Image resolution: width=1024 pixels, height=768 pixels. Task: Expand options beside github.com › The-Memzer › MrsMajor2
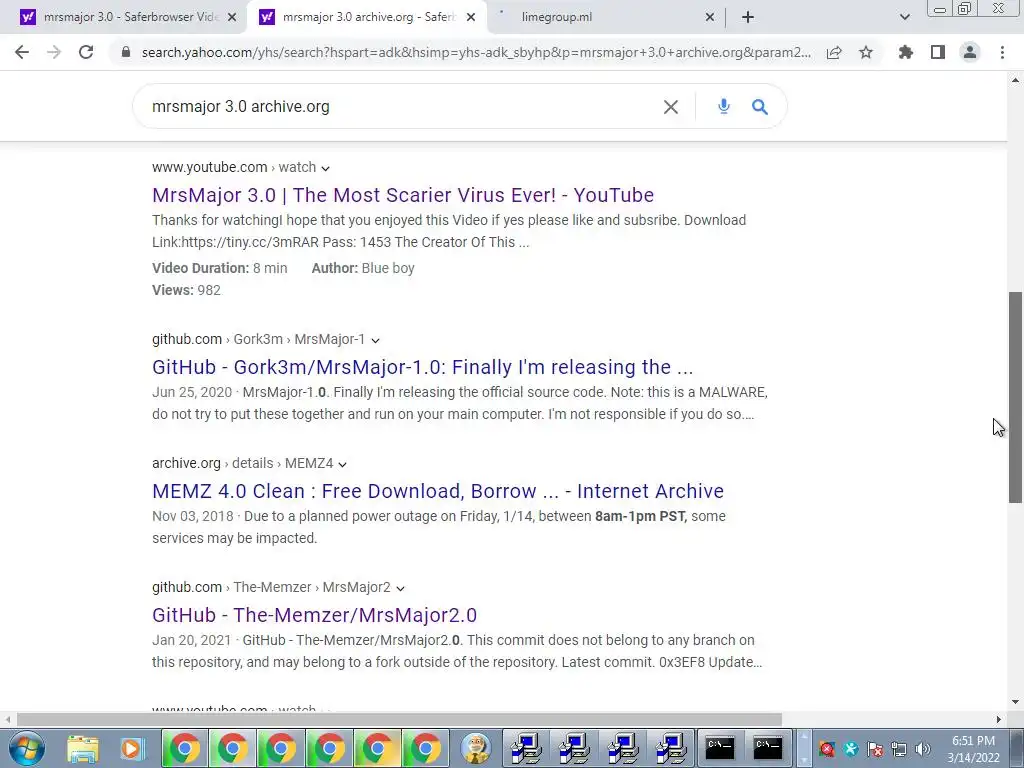(x=400, y=588)
